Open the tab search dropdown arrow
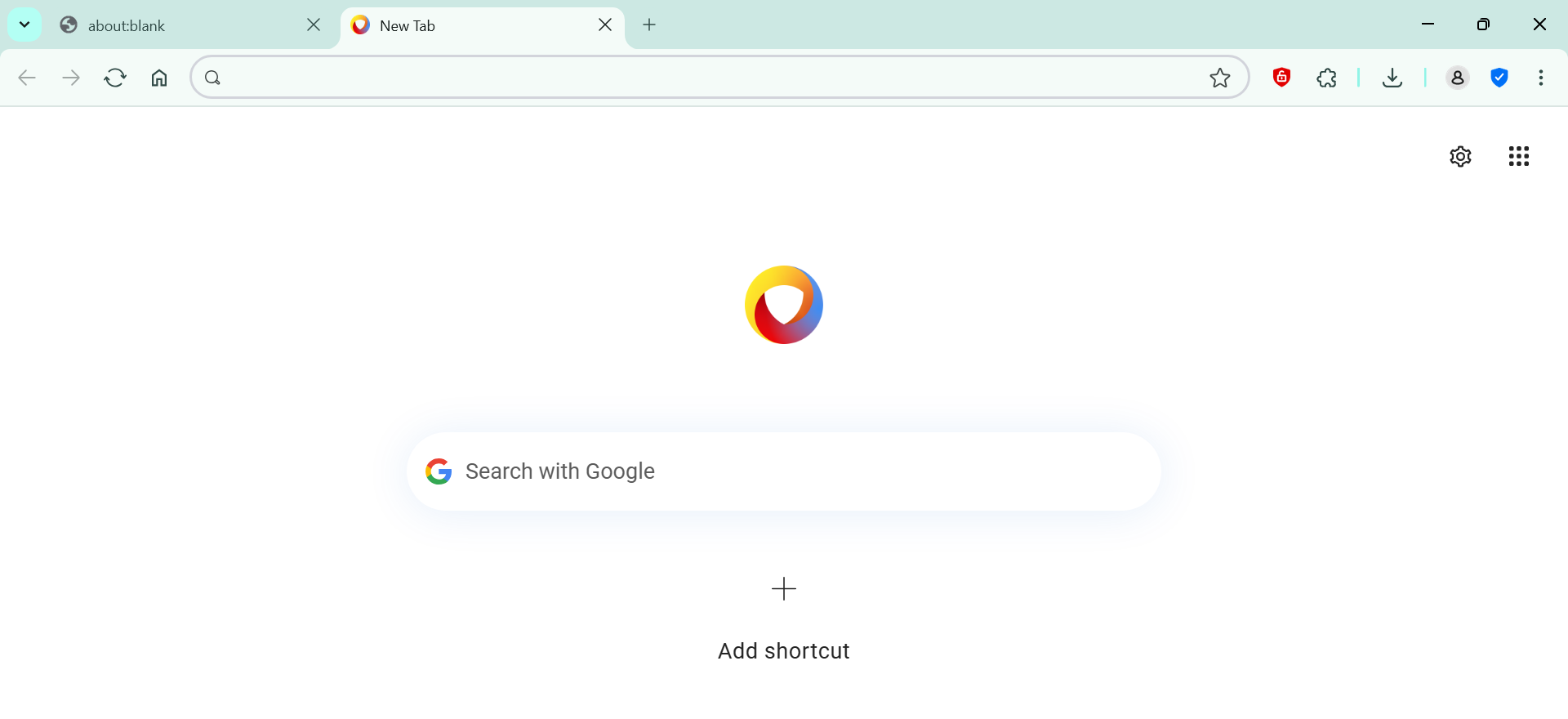1568x719 pixels. tap(24, 25)
